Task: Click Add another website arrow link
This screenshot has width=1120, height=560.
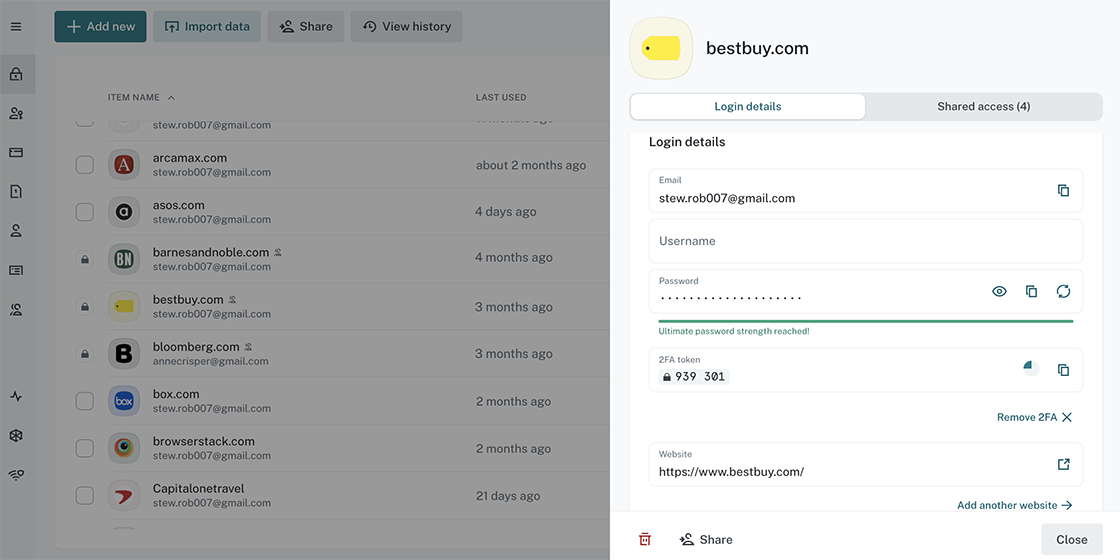Action: (1014, 505)
